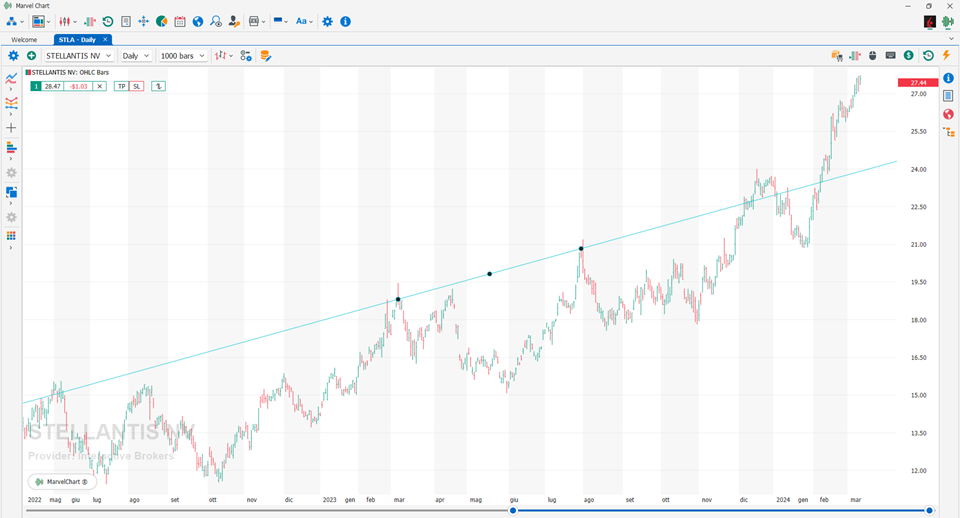This screenshot has width=960, height=518.
Task: Click the position quantity 1 box
Action: coord(36,86)
